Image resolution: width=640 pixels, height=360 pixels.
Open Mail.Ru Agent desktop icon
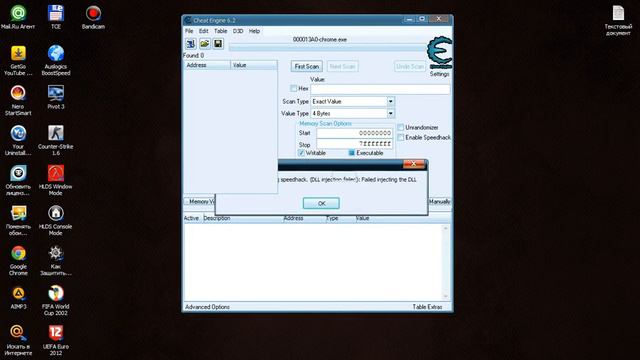18,17
